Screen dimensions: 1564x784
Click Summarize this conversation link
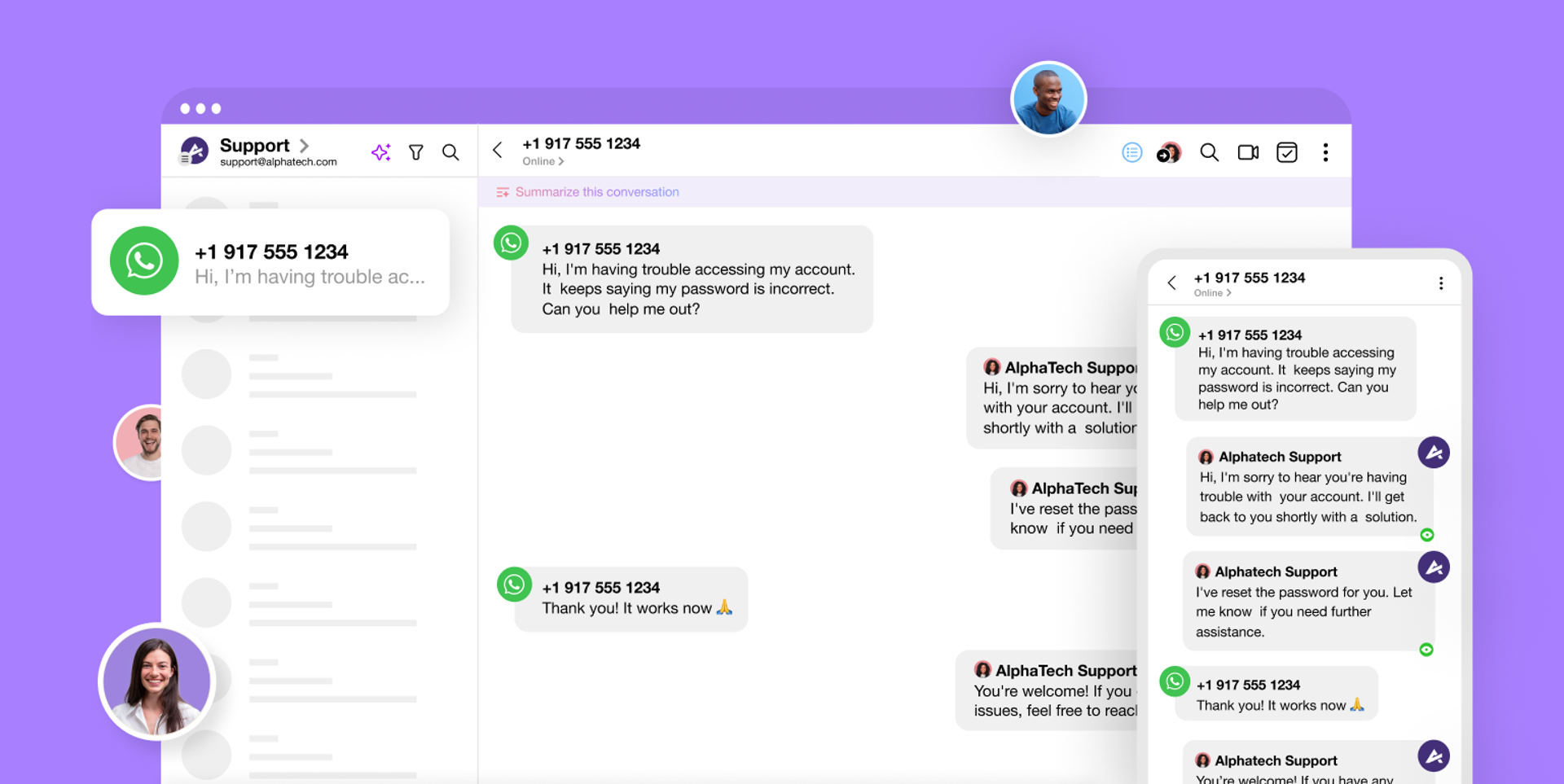point(596,192)
